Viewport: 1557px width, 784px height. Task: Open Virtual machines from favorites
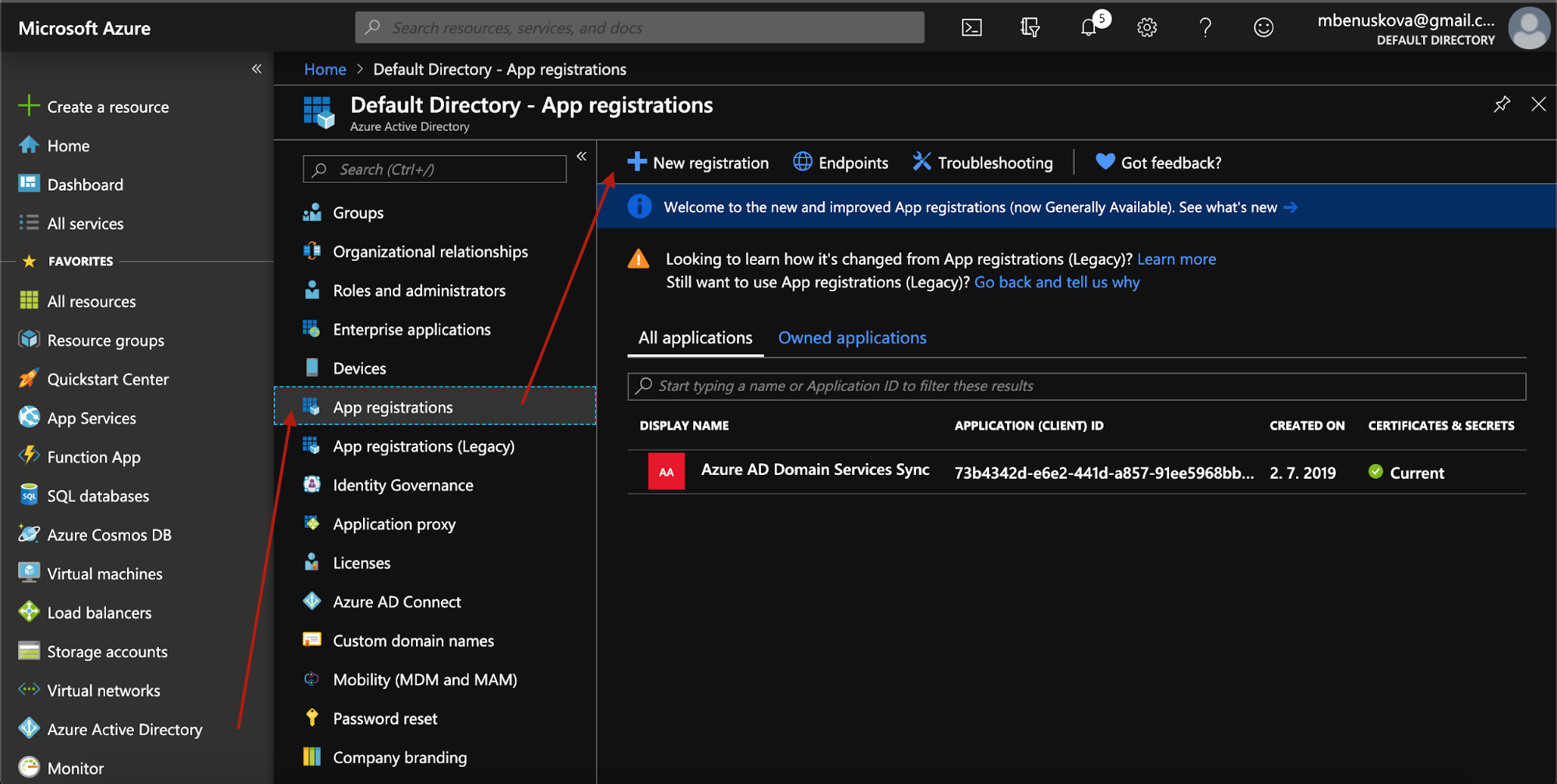104,573
